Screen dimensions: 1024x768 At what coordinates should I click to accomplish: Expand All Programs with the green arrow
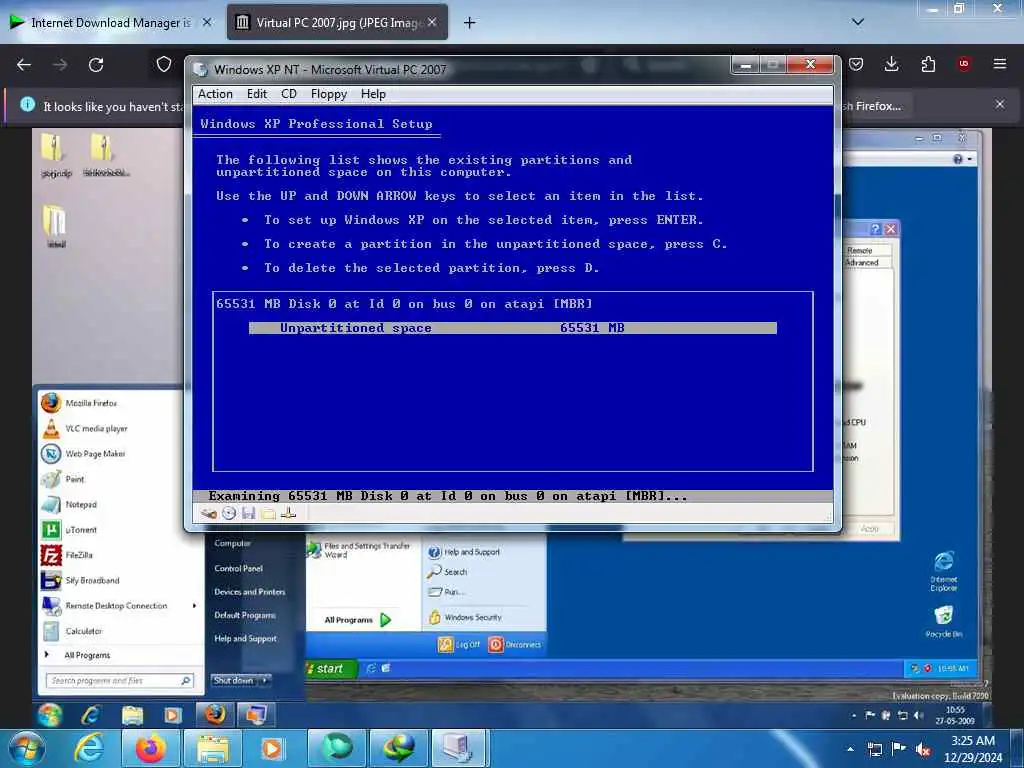(x=385, y=620)
